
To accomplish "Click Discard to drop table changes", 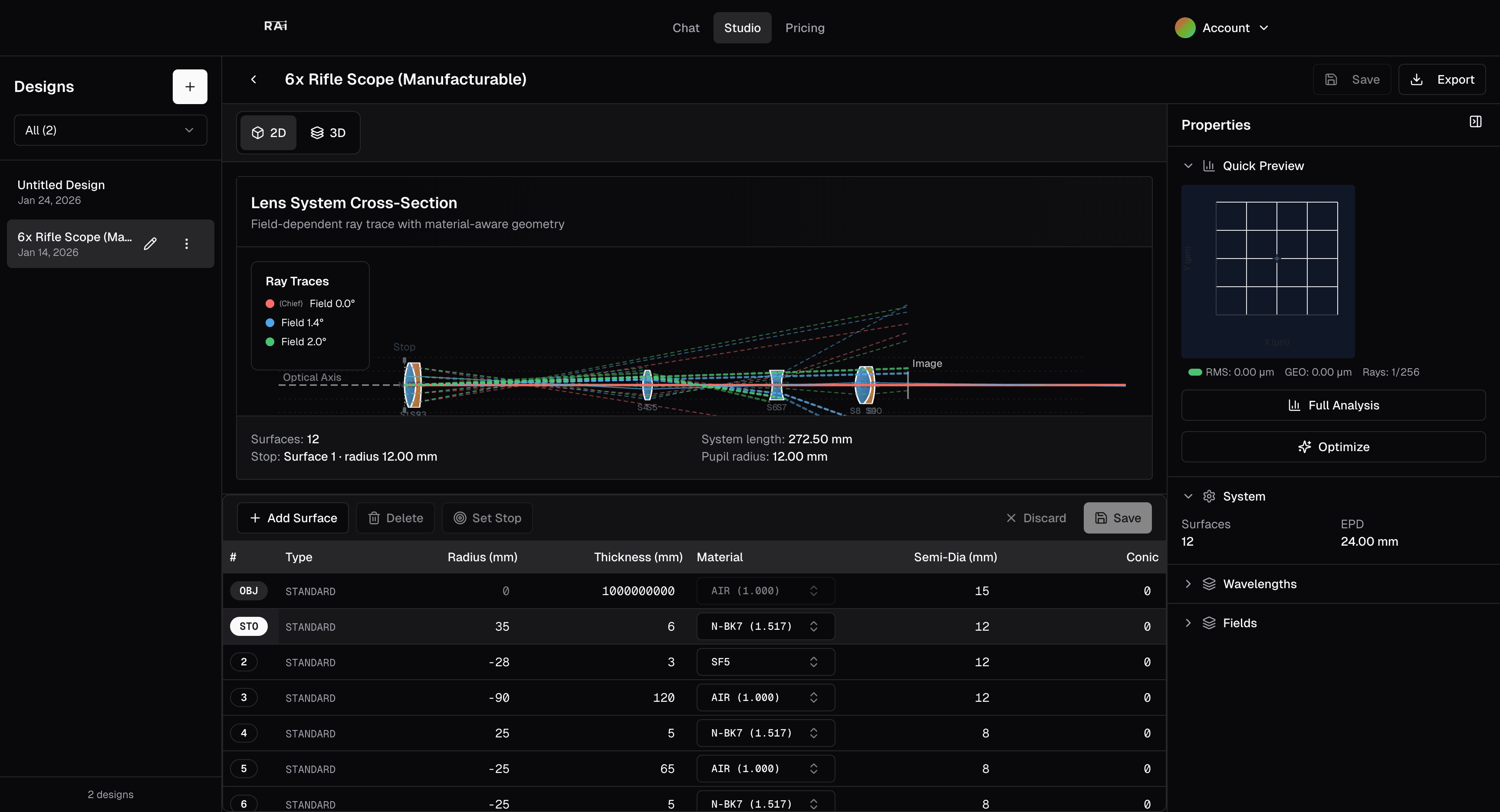I will 1036,517.
